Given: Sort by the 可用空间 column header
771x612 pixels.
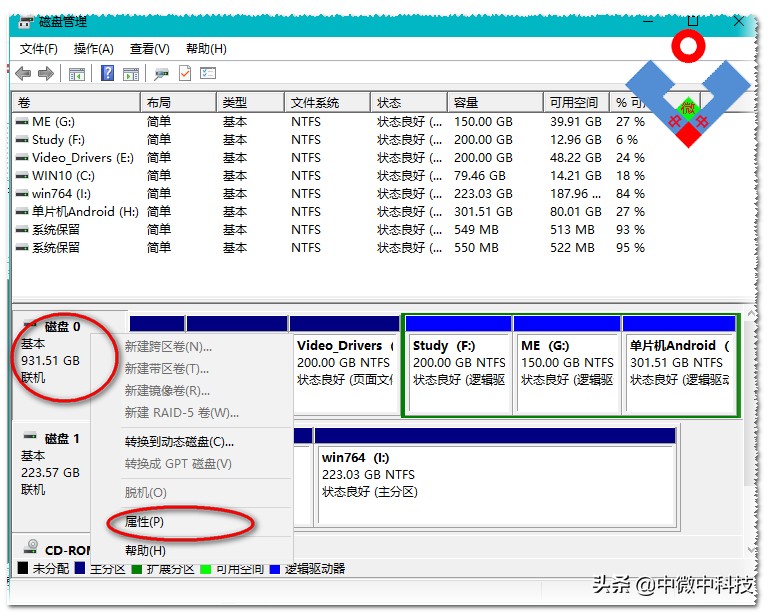Looking at the screenshot, I should 576,102.
